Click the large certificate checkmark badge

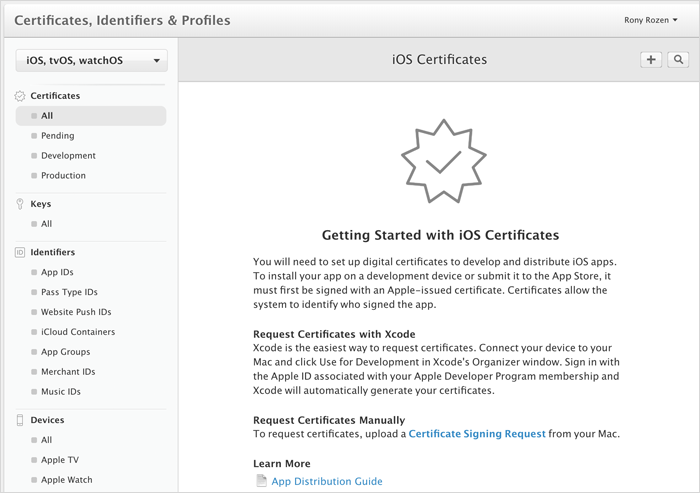[443, 161]
